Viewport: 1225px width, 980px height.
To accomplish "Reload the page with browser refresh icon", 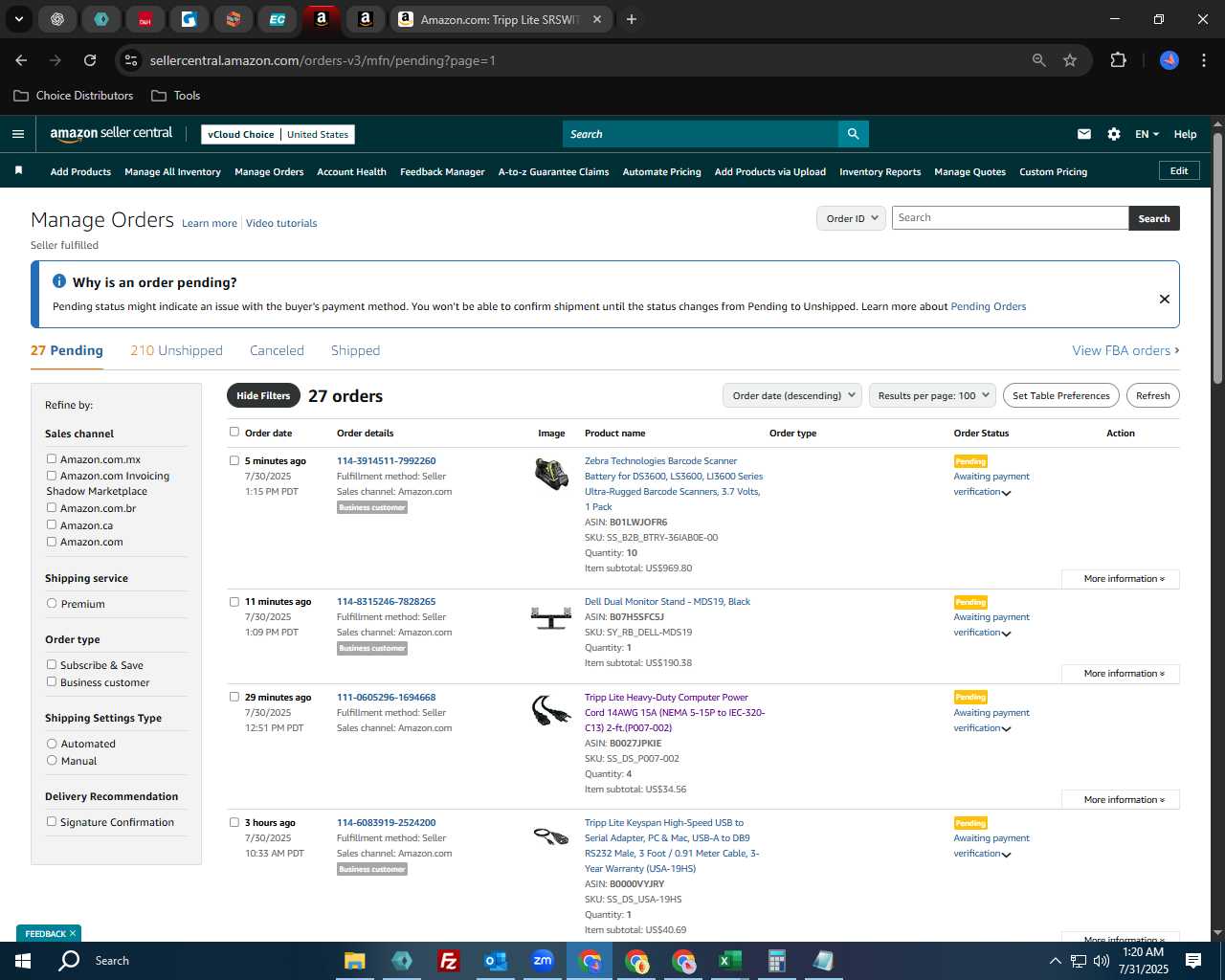I will [90, 60].
